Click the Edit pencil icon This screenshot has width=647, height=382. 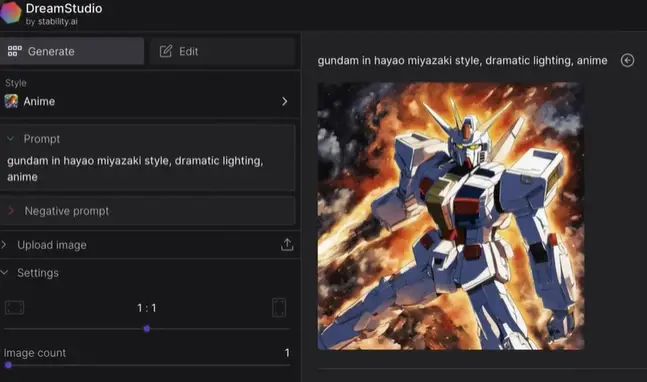[166, 51]
